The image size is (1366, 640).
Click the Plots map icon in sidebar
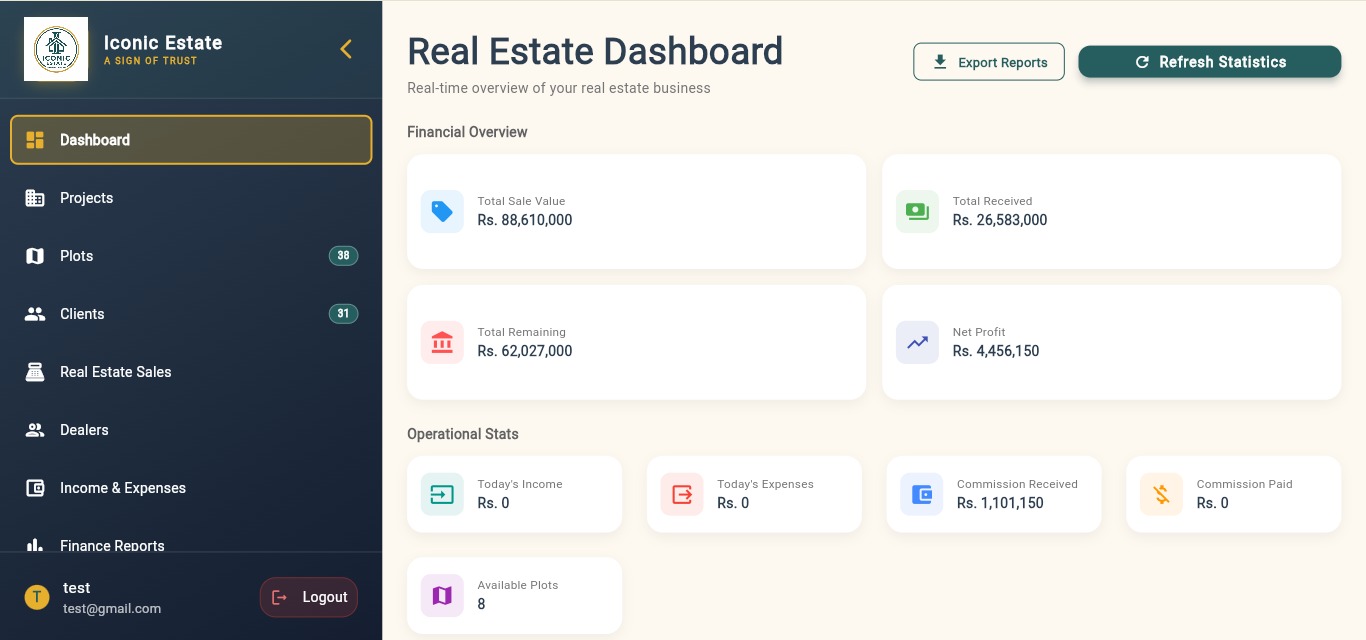35,256
